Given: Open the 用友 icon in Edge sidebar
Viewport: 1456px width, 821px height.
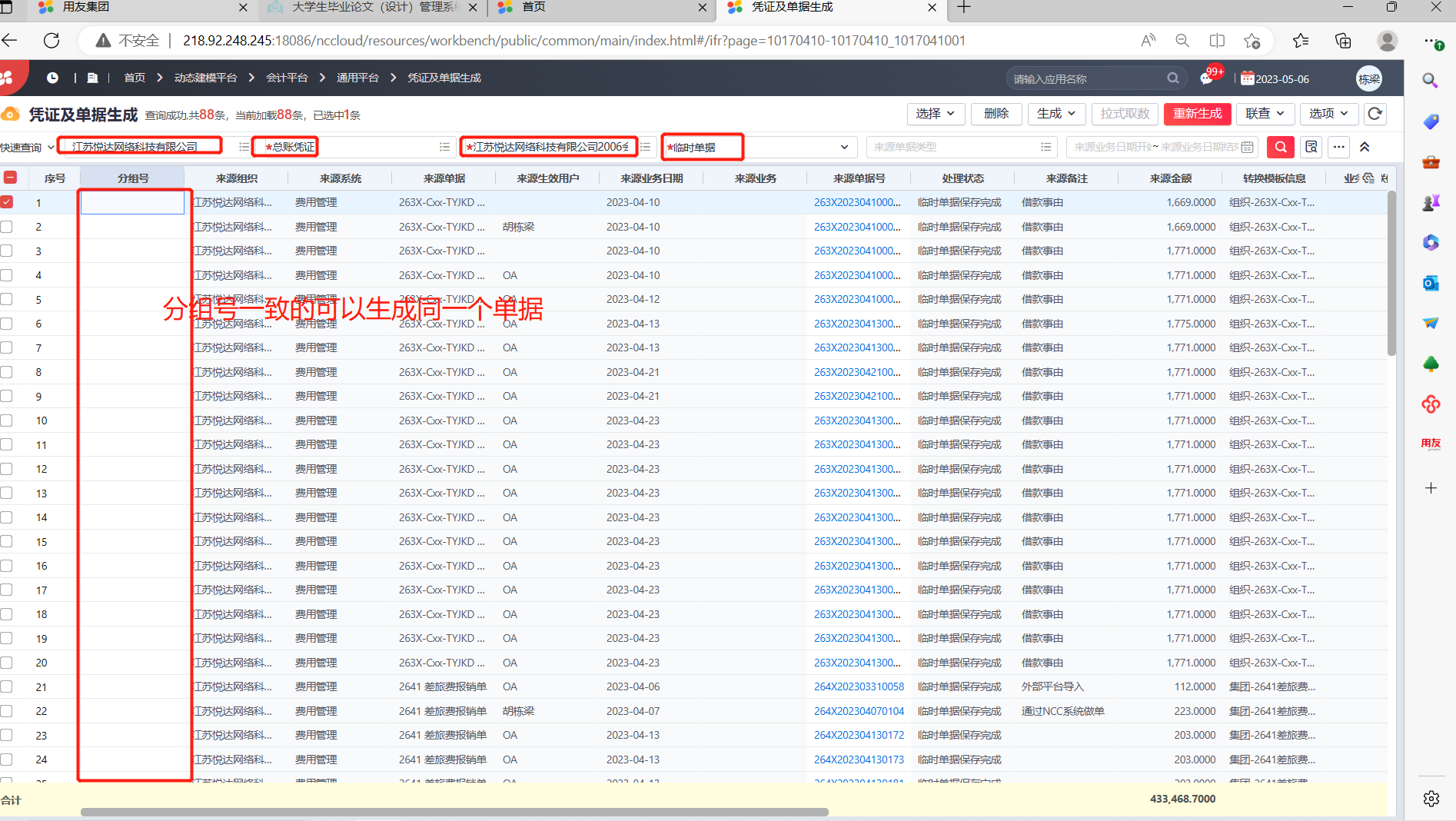Looking at the screenshot, I should (1431, 444).
